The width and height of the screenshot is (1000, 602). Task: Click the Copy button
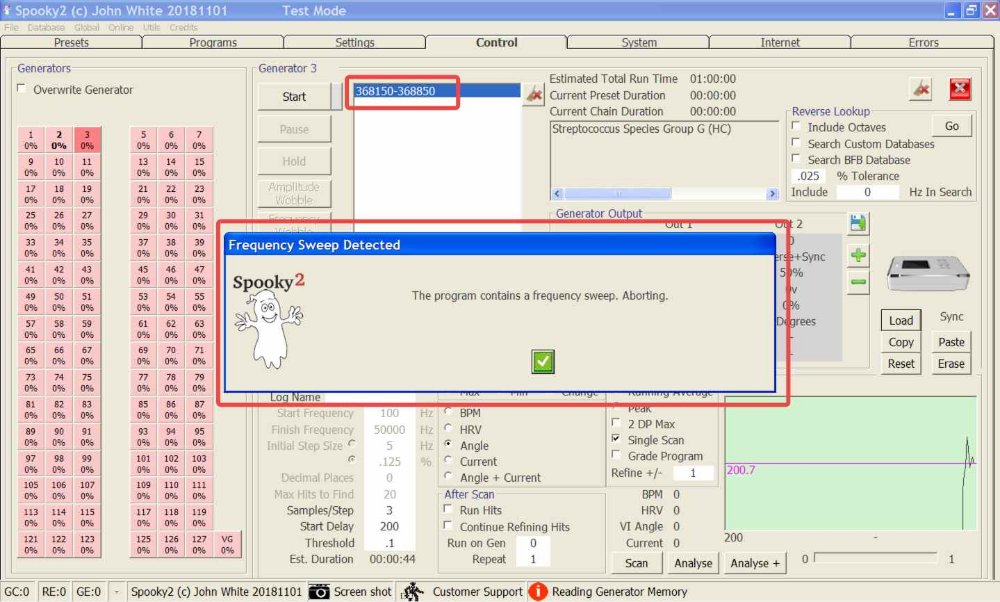click(x=901, y=342)
